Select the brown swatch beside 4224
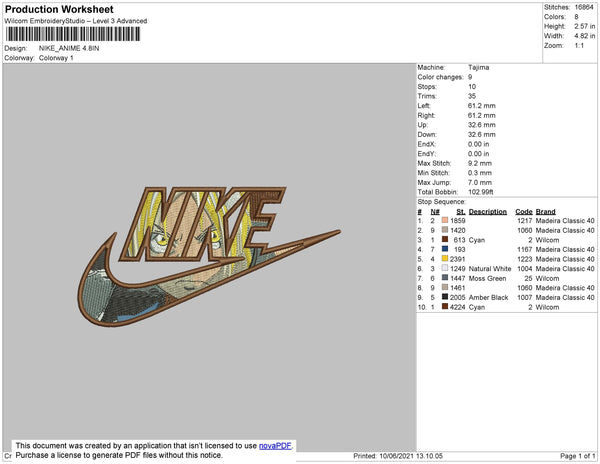 (x=445, y=306)
